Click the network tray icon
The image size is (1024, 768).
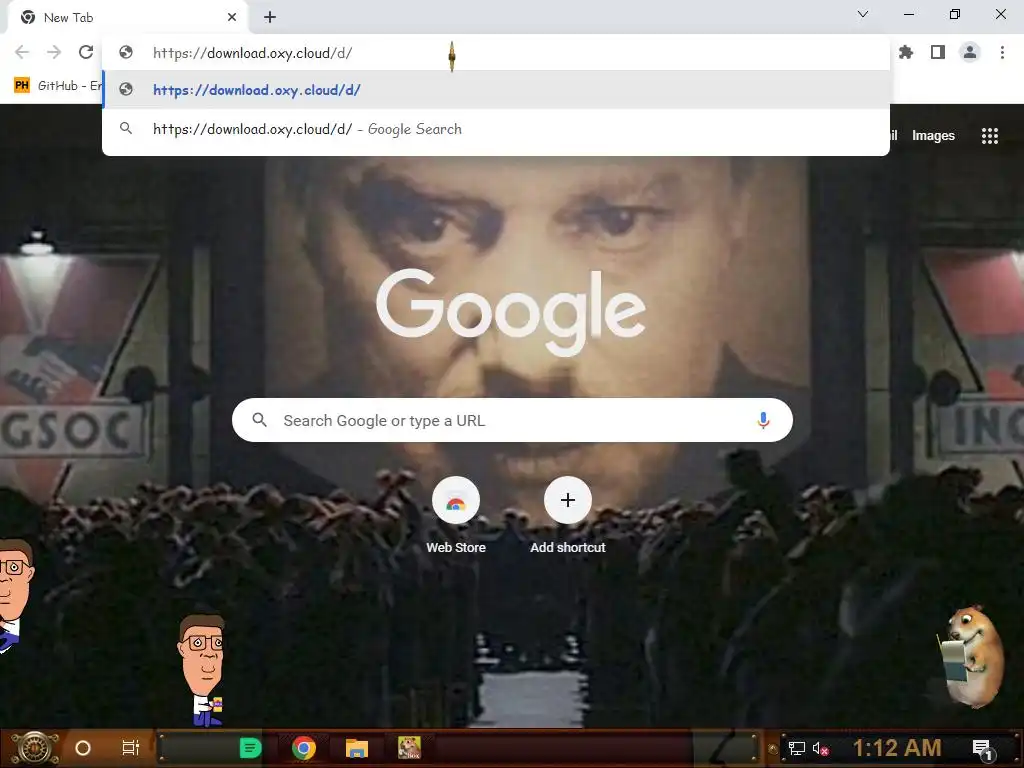click(797, 748)
